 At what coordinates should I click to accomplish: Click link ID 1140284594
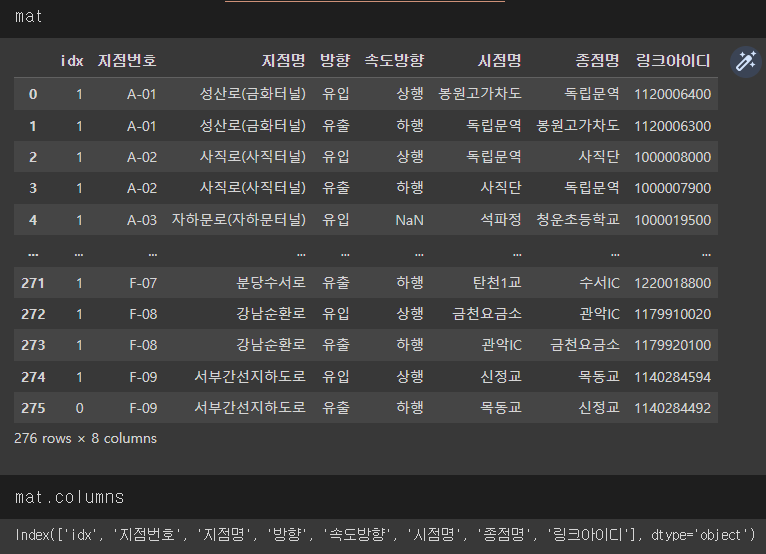point(672,377)
